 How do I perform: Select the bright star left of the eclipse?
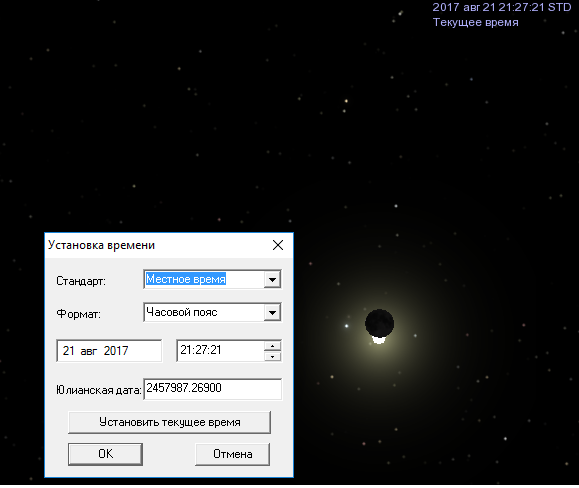click(346, 326)
